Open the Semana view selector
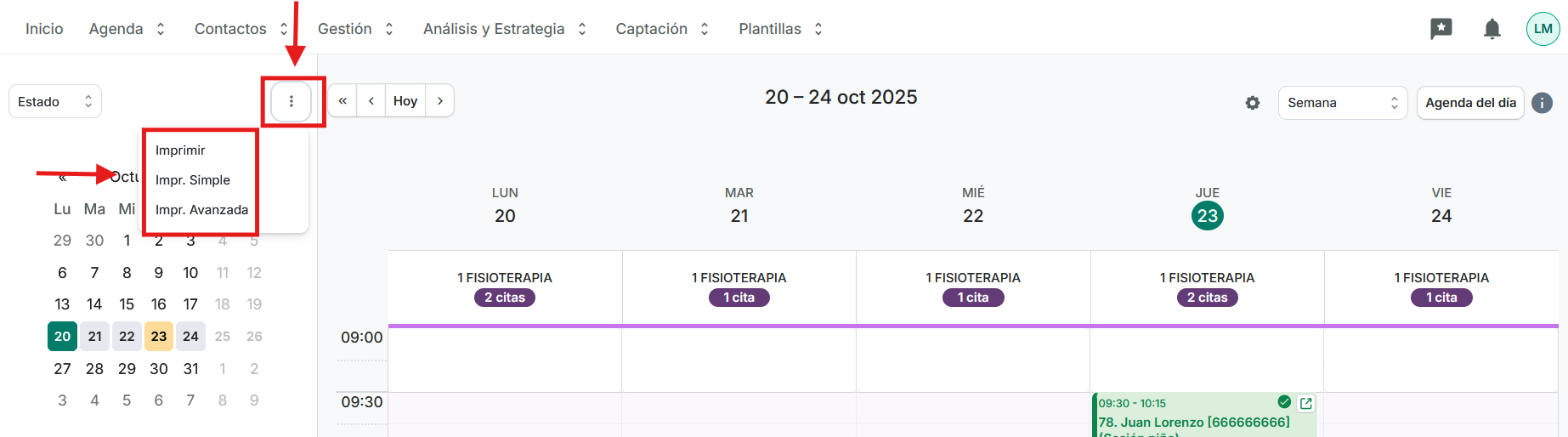Image resolution: width=1568 pixels, height=437 pixels. [x=1342, y=103]
